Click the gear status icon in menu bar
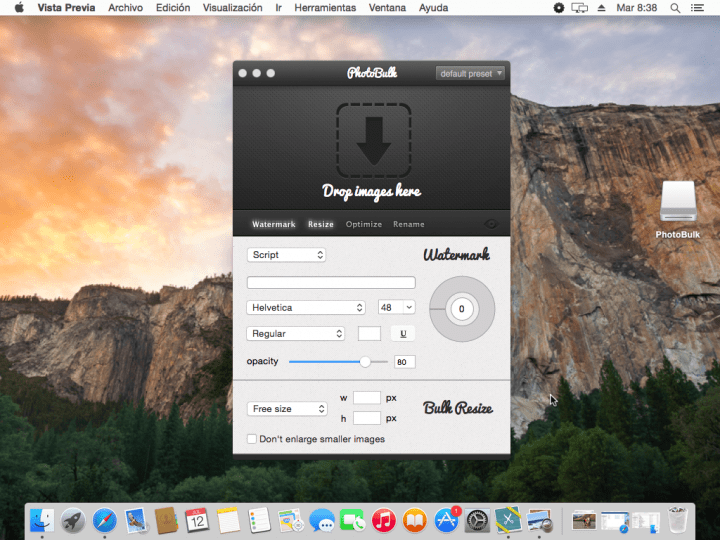Screen dimensions: 720x540 point(558,8)
